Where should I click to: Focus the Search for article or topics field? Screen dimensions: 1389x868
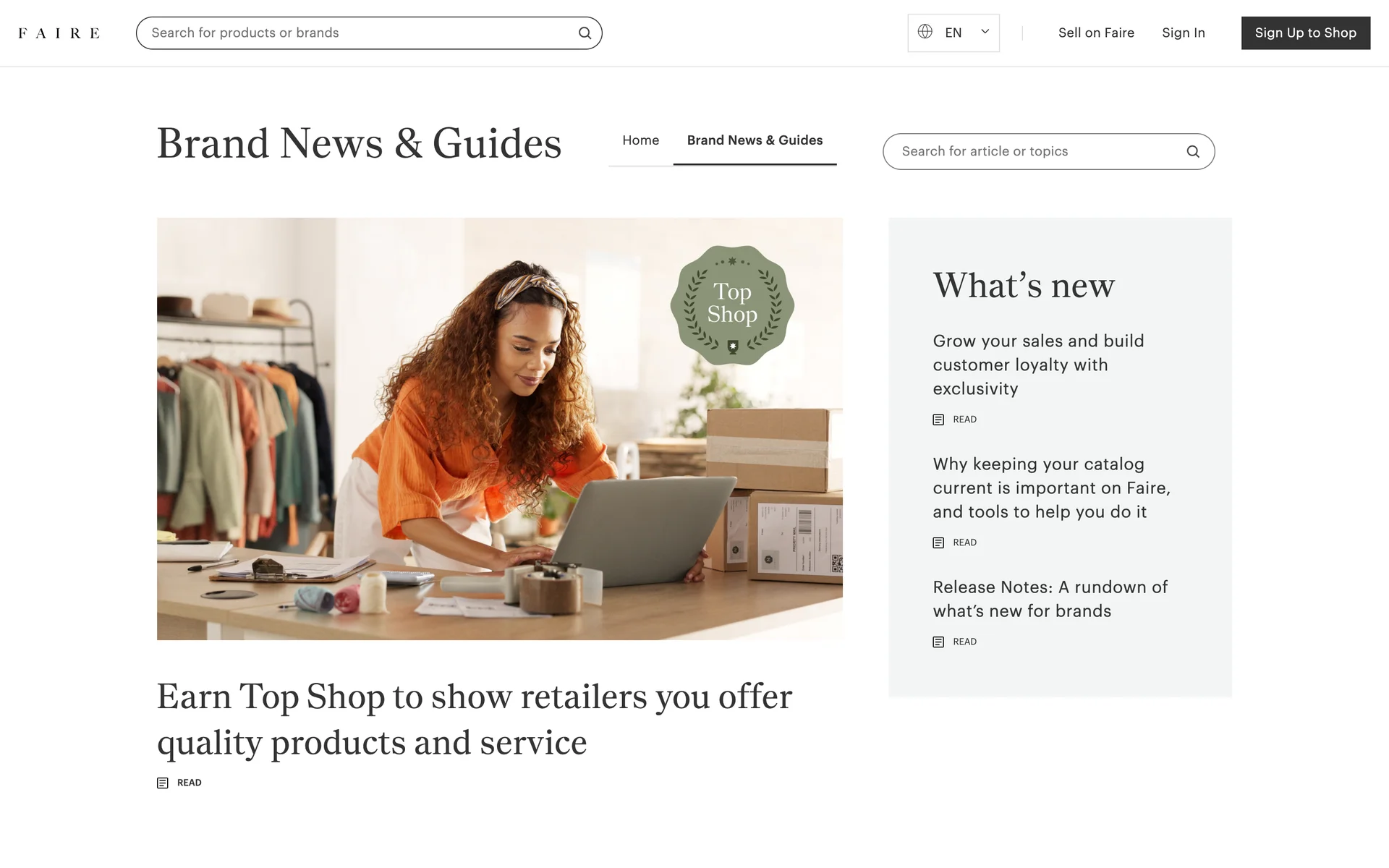[x=1048, y=151]
